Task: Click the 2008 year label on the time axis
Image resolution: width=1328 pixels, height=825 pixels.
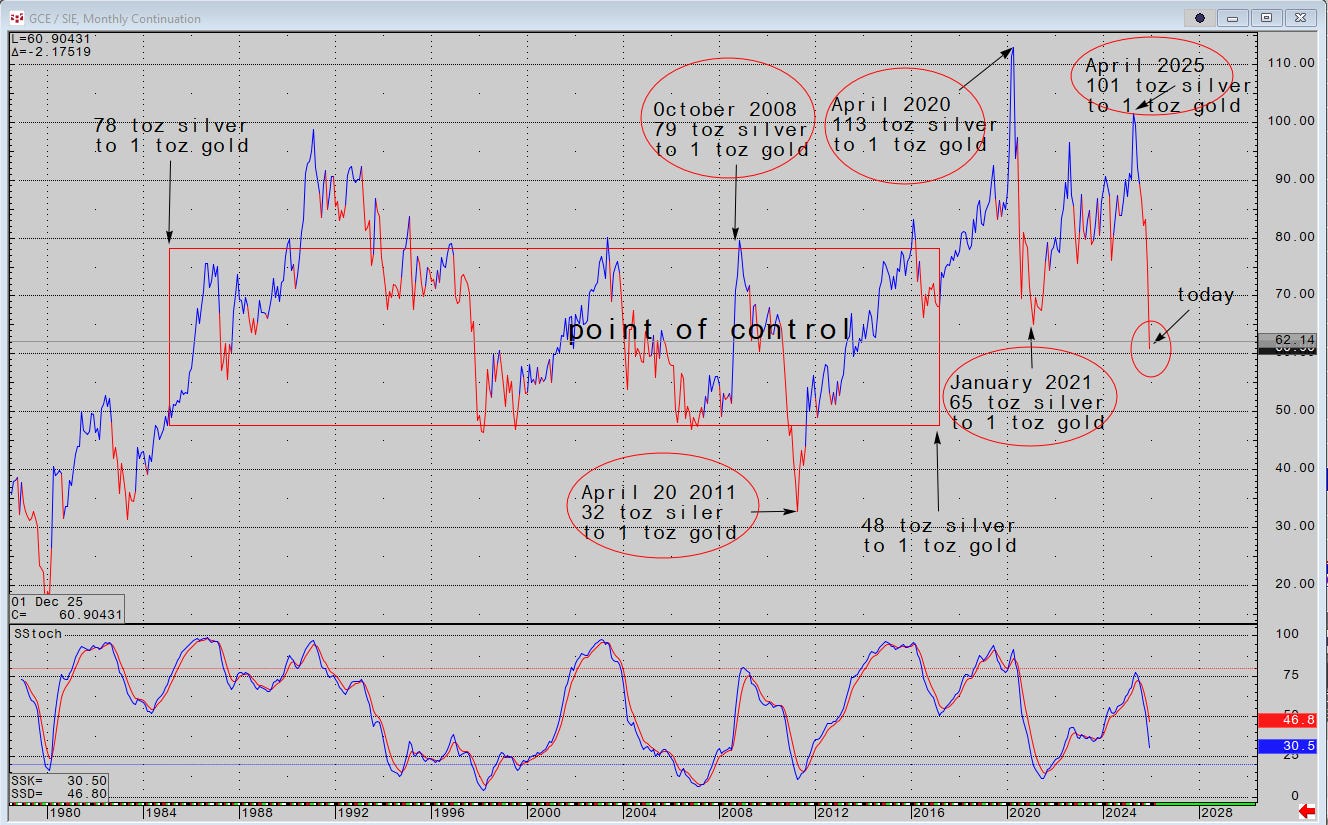Action: click(736, 815)
